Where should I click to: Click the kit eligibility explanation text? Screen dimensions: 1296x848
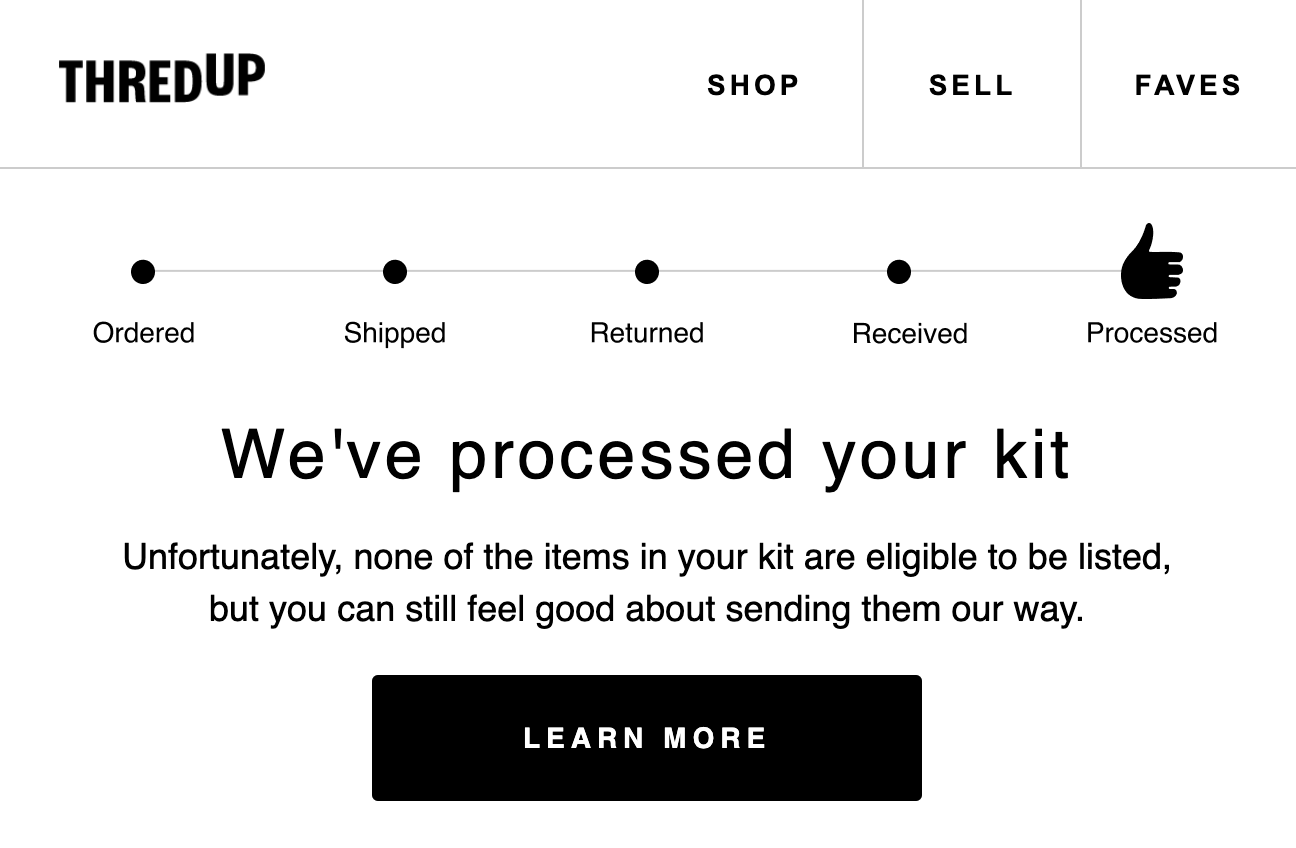click(647, 582)
